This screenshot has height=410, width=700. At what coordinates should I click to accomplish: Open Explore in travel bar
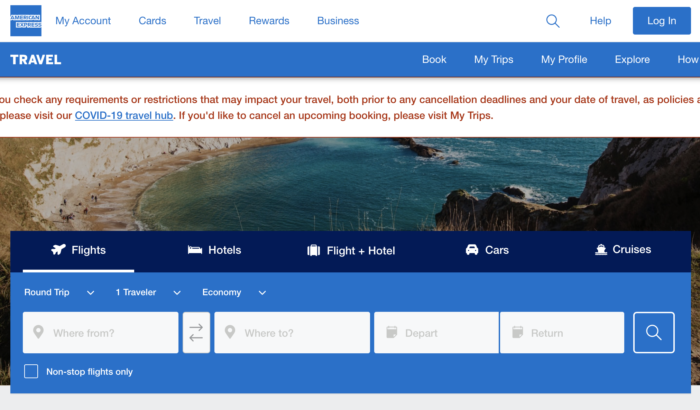pyautogui.click(x=632, y=59)
